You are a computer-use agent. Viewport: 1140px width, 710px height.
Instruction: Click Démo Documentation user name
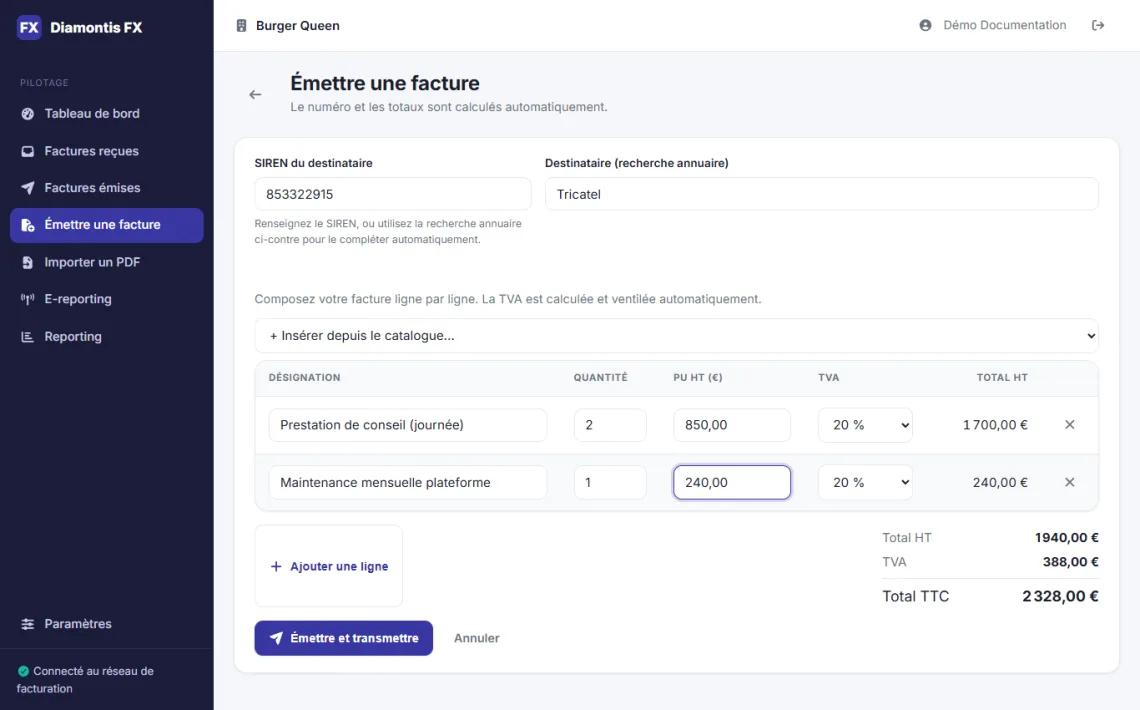[x=1004, y=25]
